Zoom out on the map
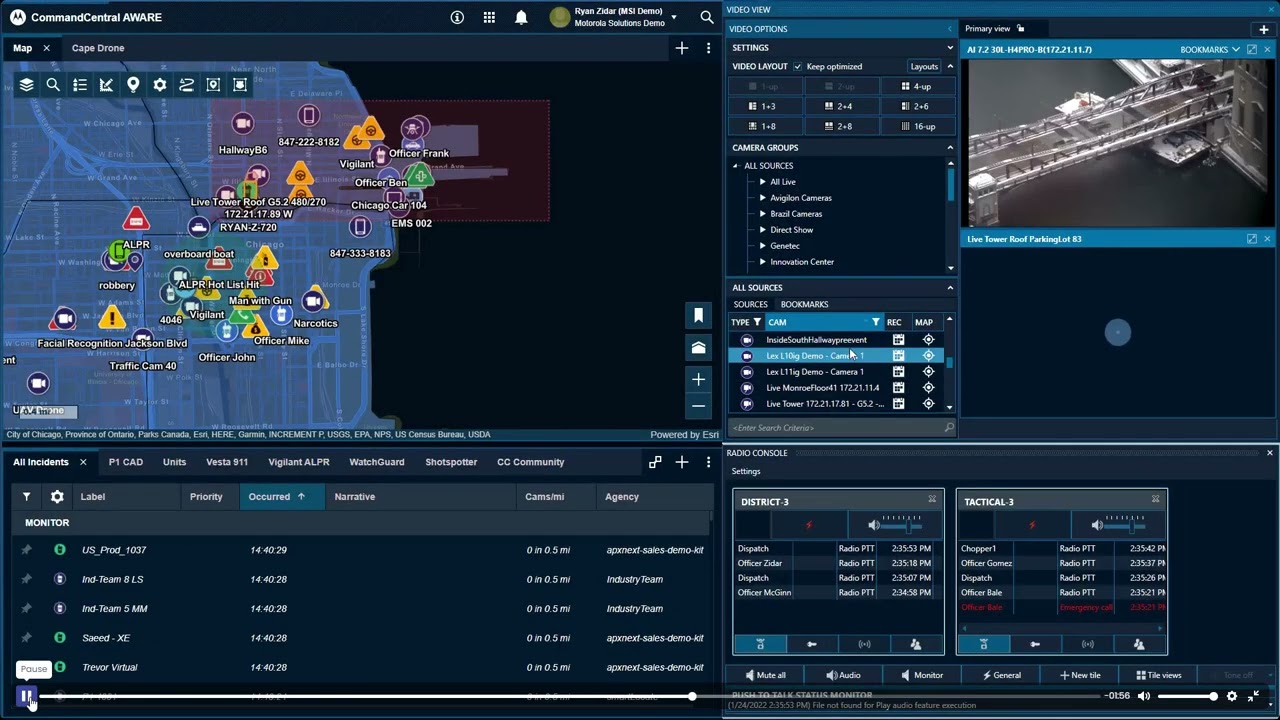This screenshot has height=720, width=1280. (698, 406)
